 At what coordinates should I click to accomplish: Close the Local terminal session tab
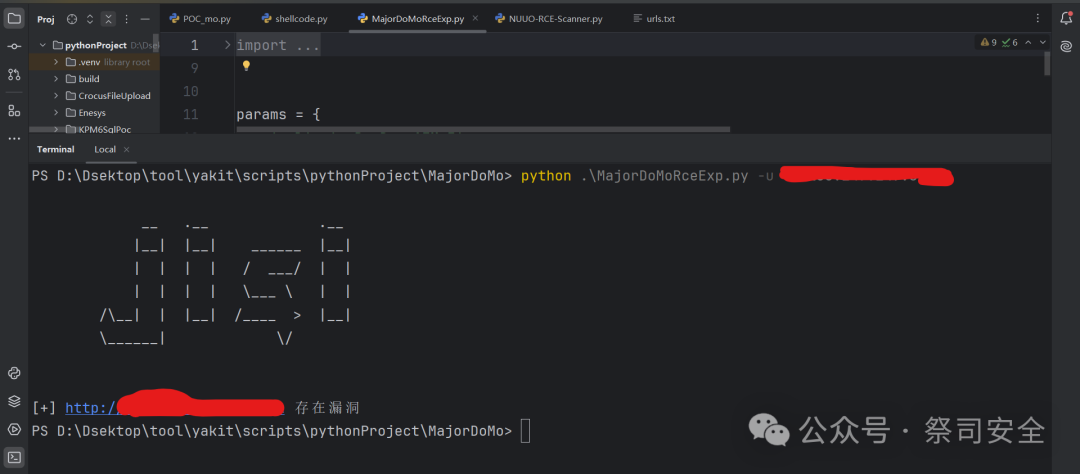pyautogui.click(x=126, y=150)
